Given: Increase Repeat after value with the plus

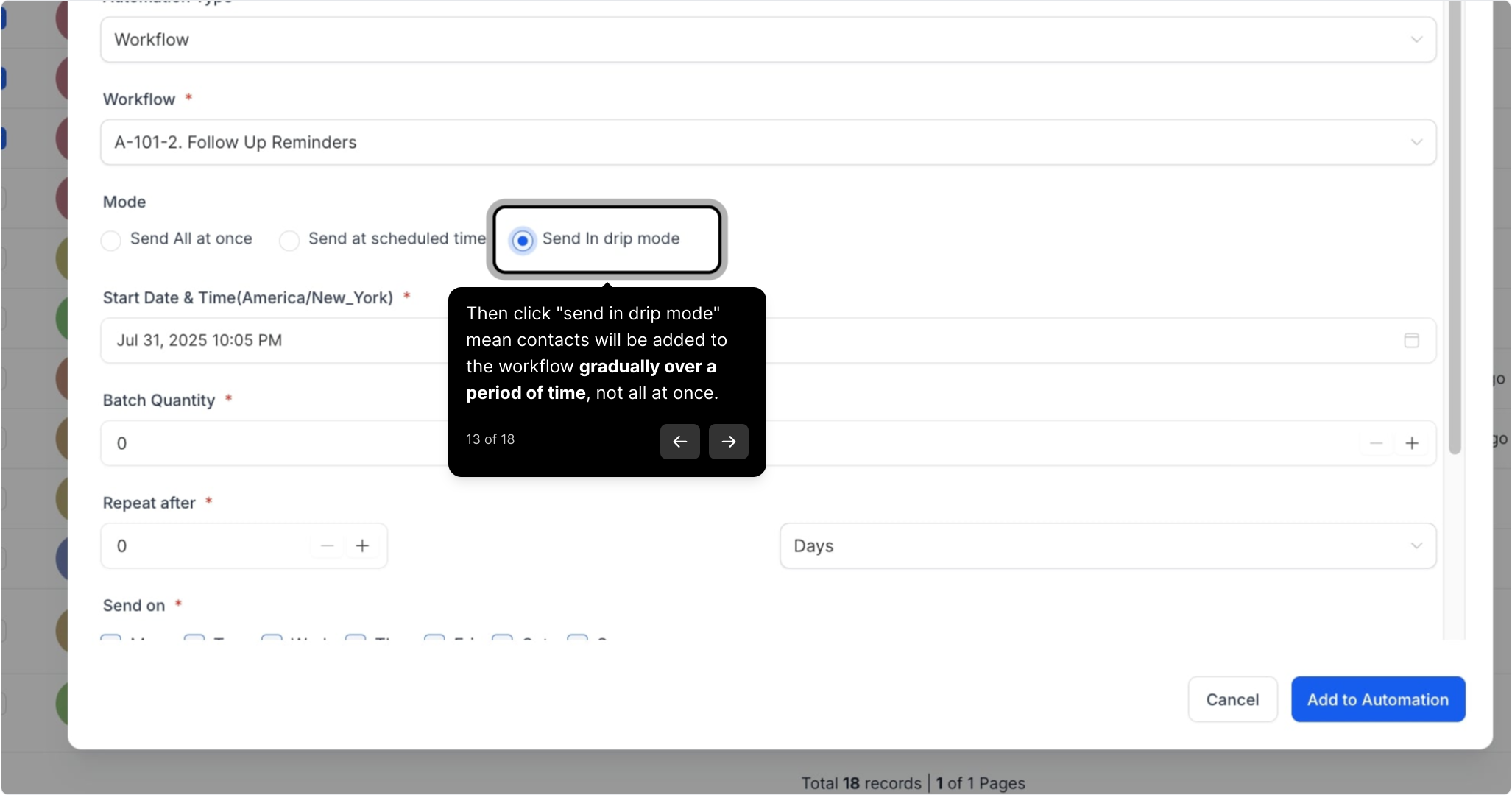Looking at the screenshot, I should click(362, 545).
